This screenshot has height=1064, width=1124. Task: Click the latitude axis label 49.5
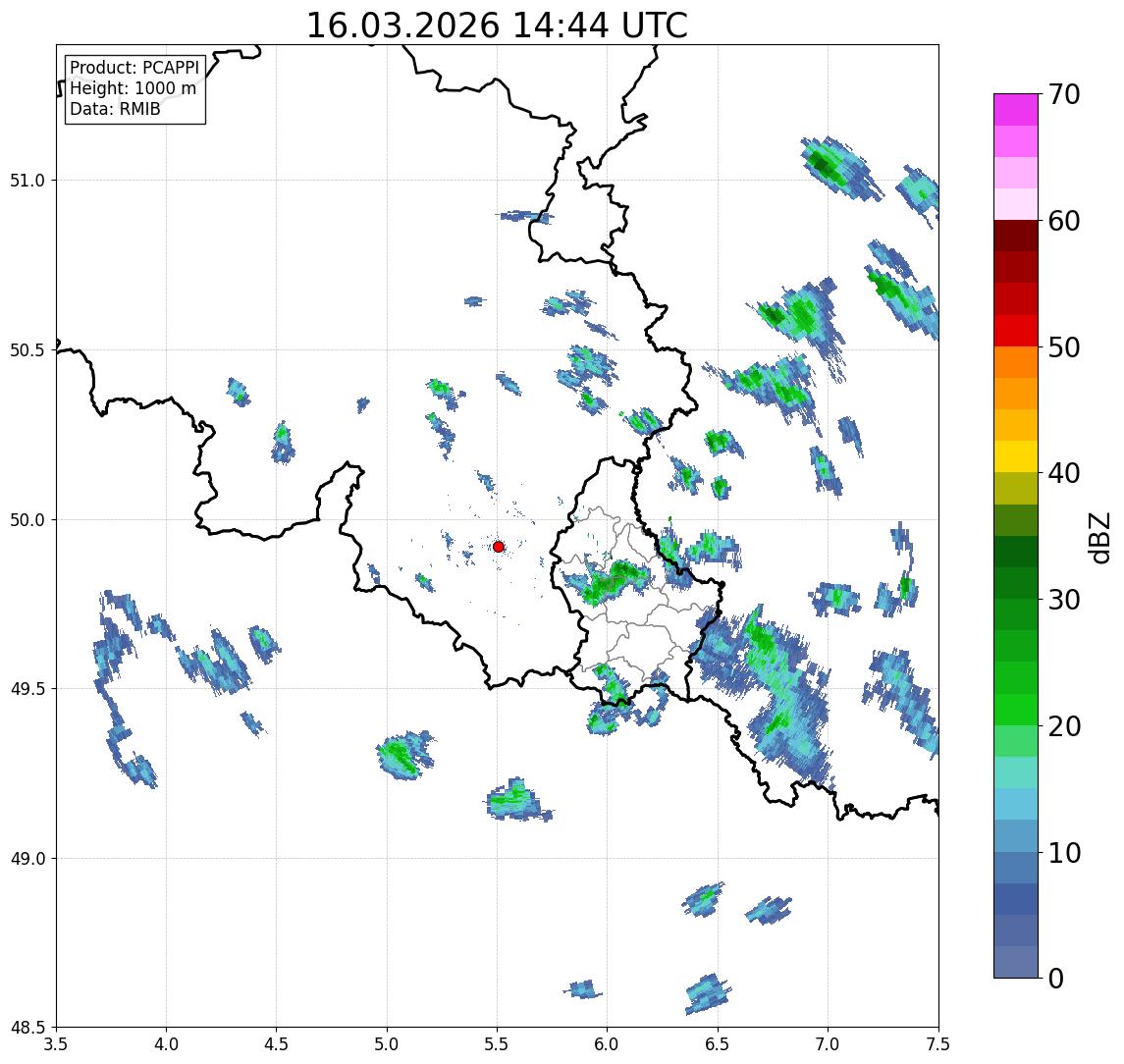click(27, 689)
